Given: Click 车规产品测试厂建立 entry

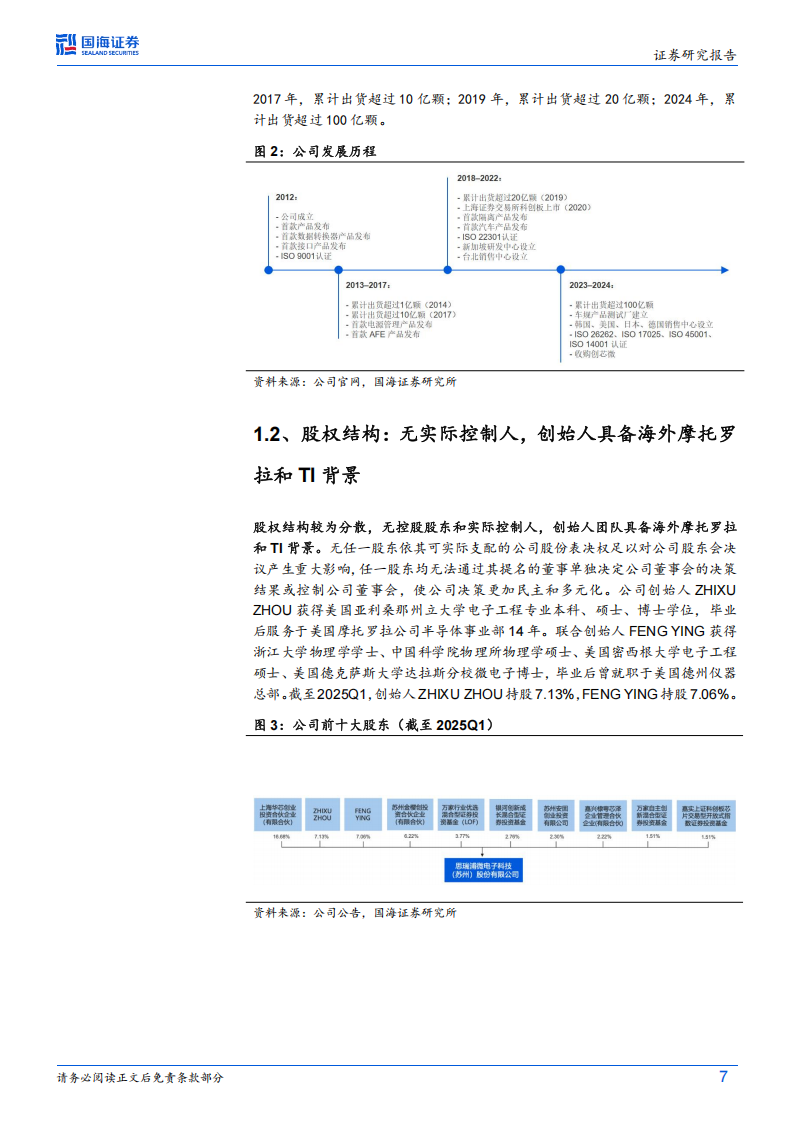Looking at the screenshot, I should (x=609, y=314).
